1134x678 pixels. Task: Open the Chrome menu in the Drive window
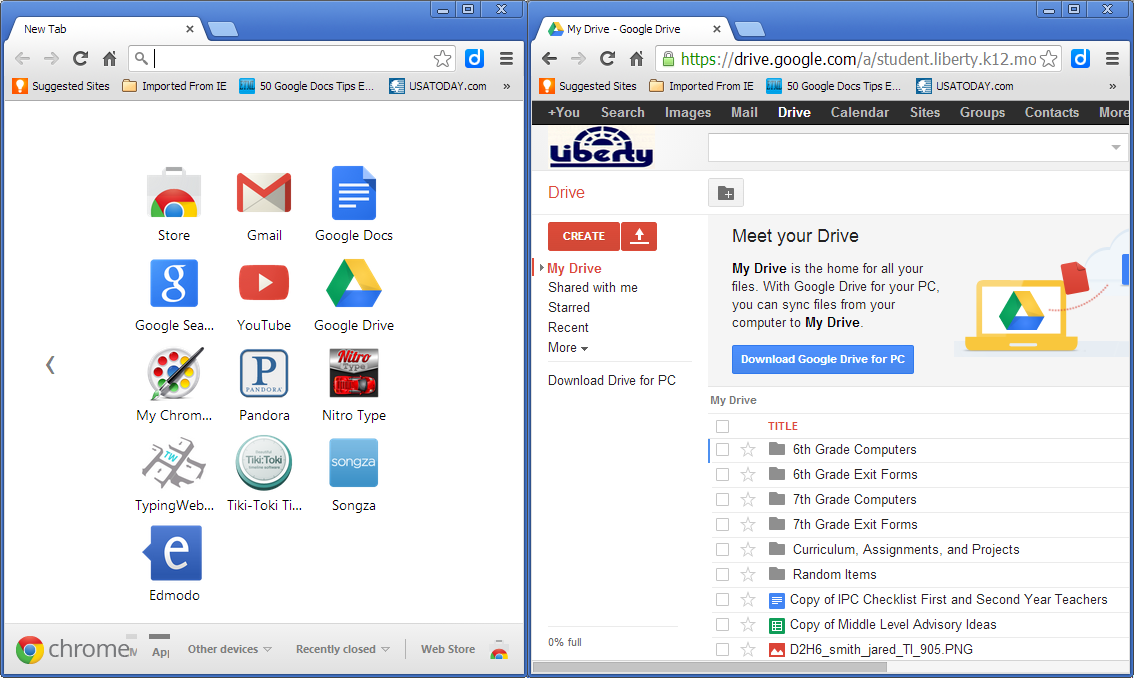tap(1112, 59)
